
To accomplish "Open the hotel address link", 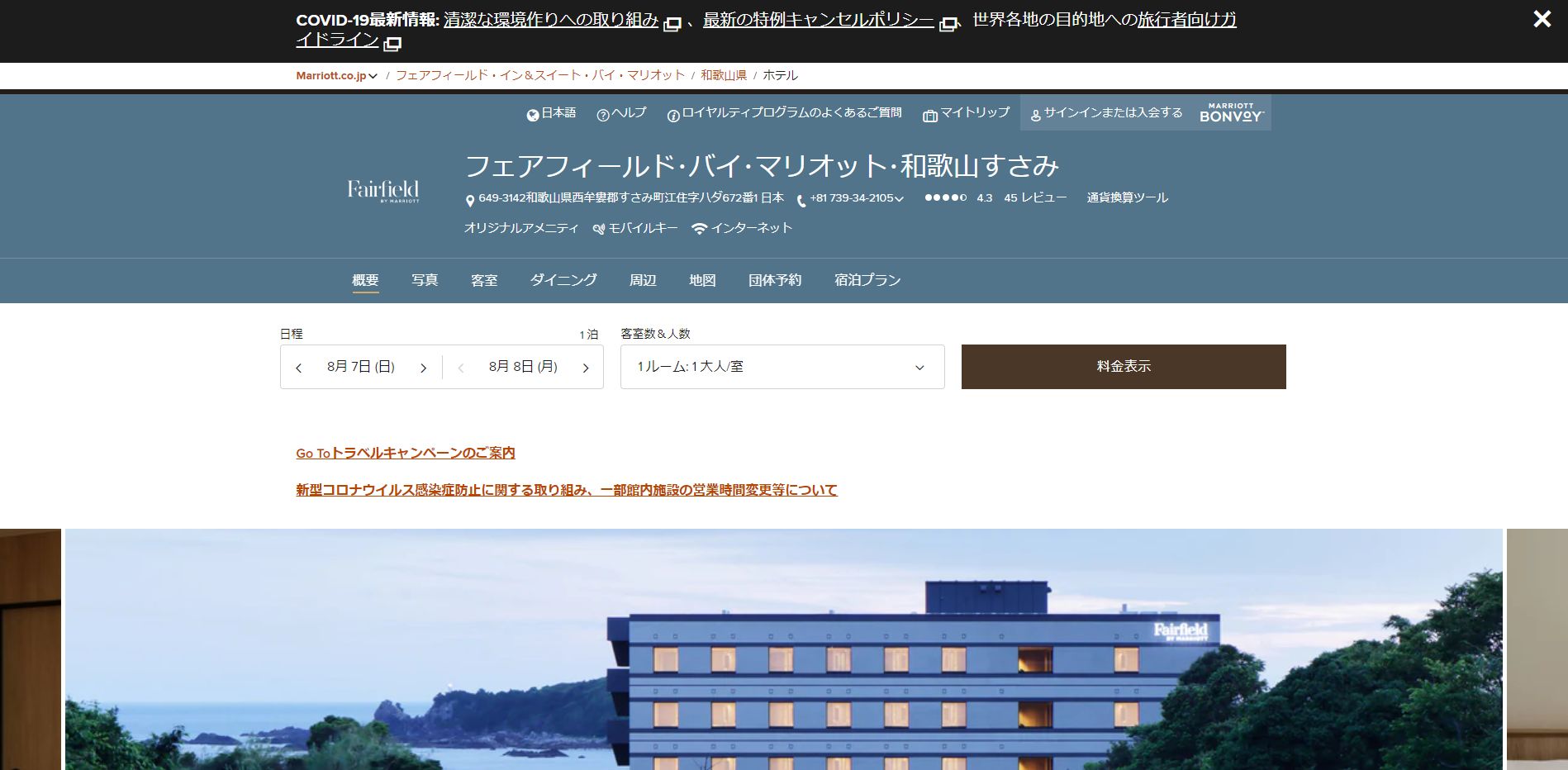I will coord(631,198).
